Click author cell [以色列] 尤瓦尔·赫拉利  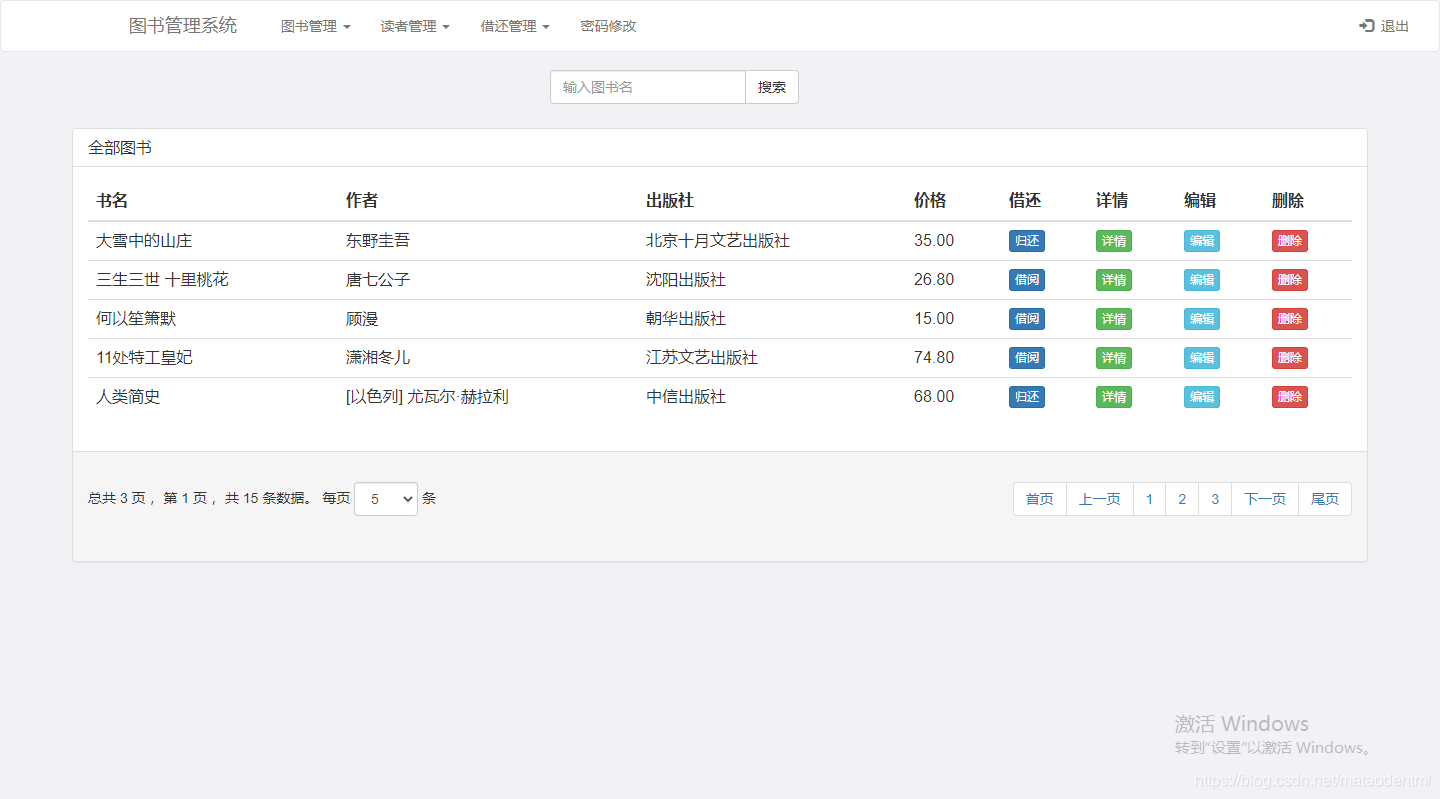(x=427, y=397)
